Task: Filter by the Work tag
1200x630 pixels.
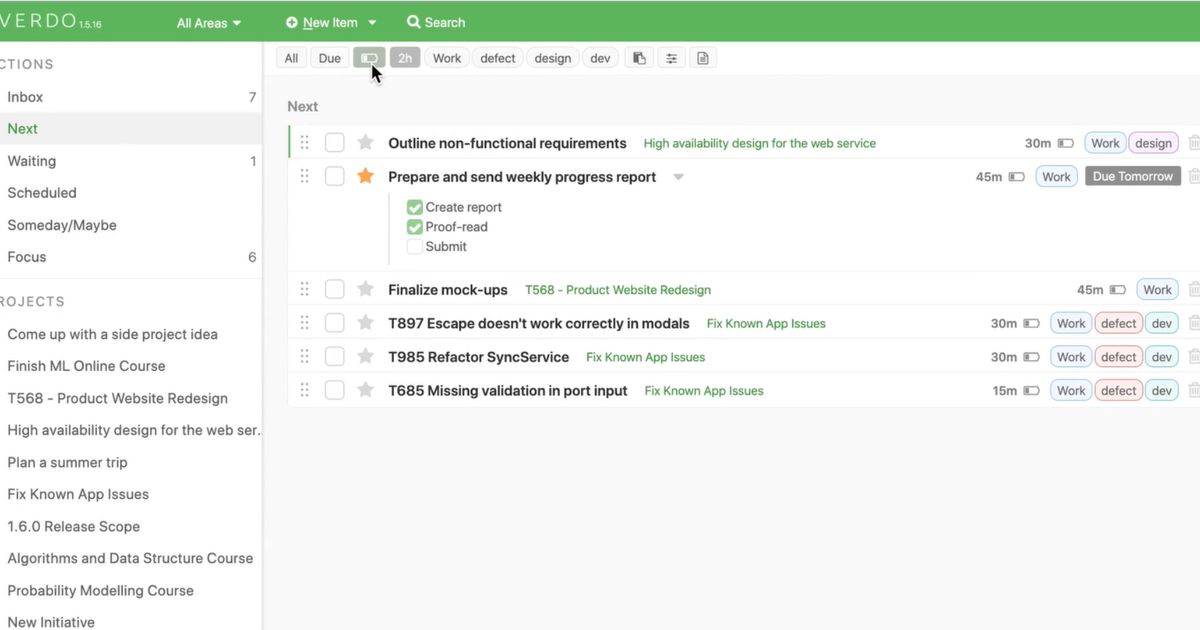Action: click(447, 58)
